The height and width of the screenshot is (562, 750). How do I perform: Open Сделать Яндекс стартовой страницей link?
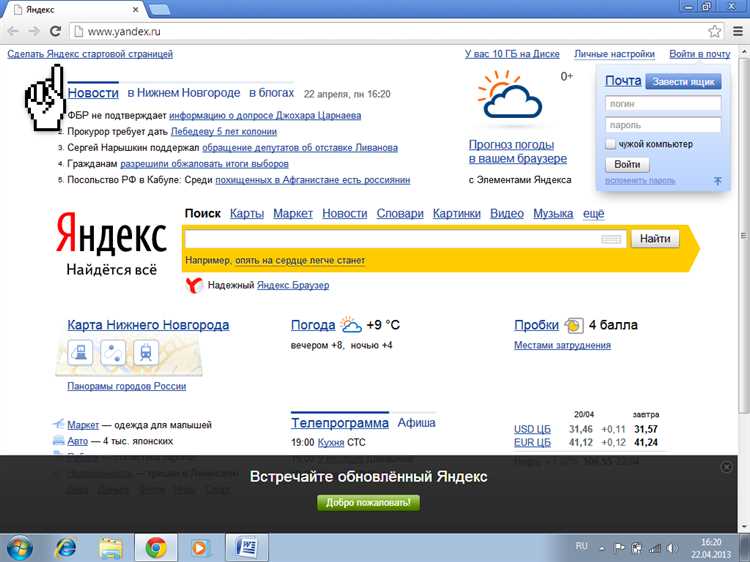pos(90,54)
